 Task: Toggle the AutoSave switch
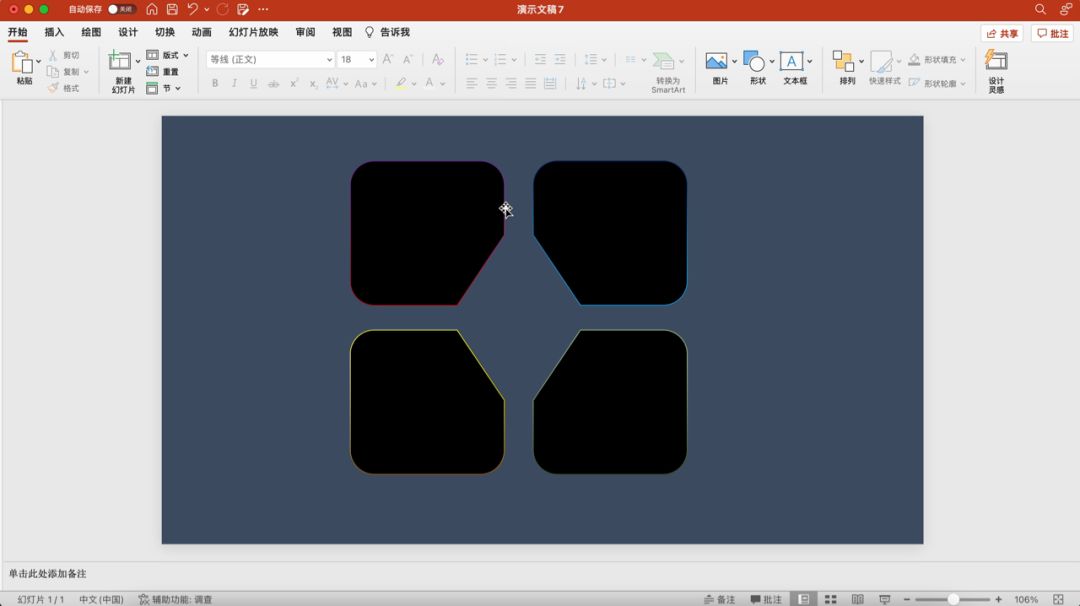pyautogui.click(x=121, y=9)
